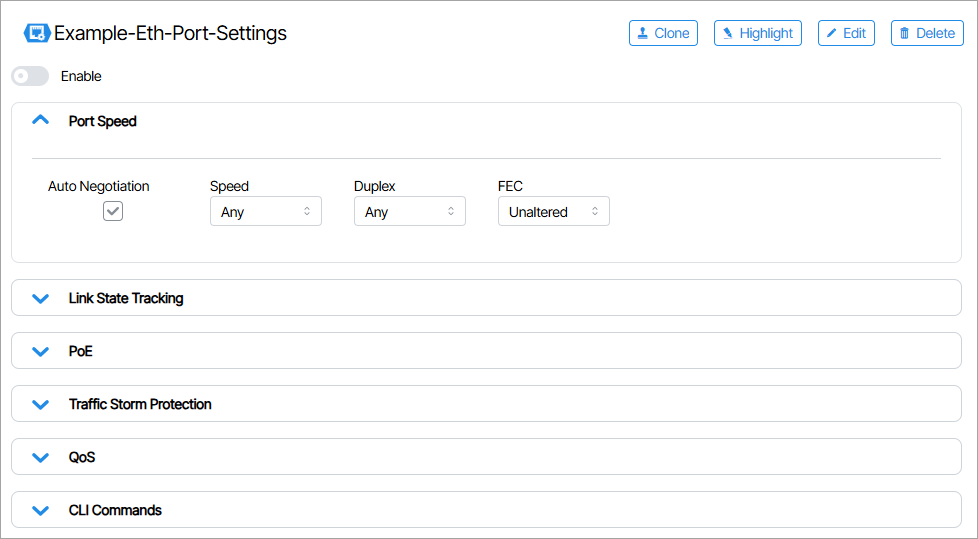Click the Highlight button
The height and width of the screenshot is (539, 978).
pos(758,33)
